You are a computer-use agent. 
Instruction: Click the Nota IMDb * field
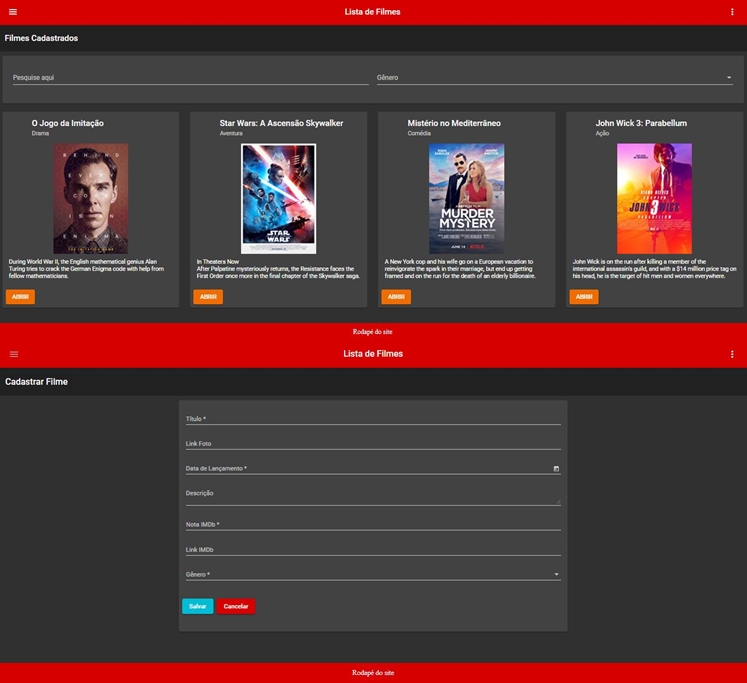373,524
